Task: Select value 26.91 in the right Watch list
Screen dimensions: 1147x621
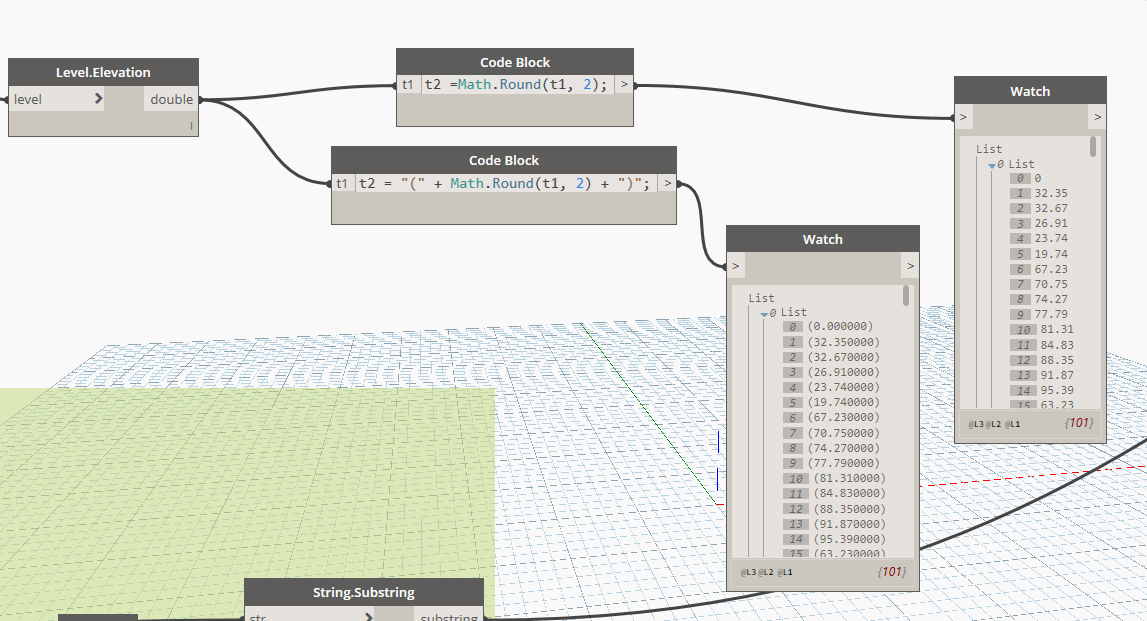Action: point(1050,223)
